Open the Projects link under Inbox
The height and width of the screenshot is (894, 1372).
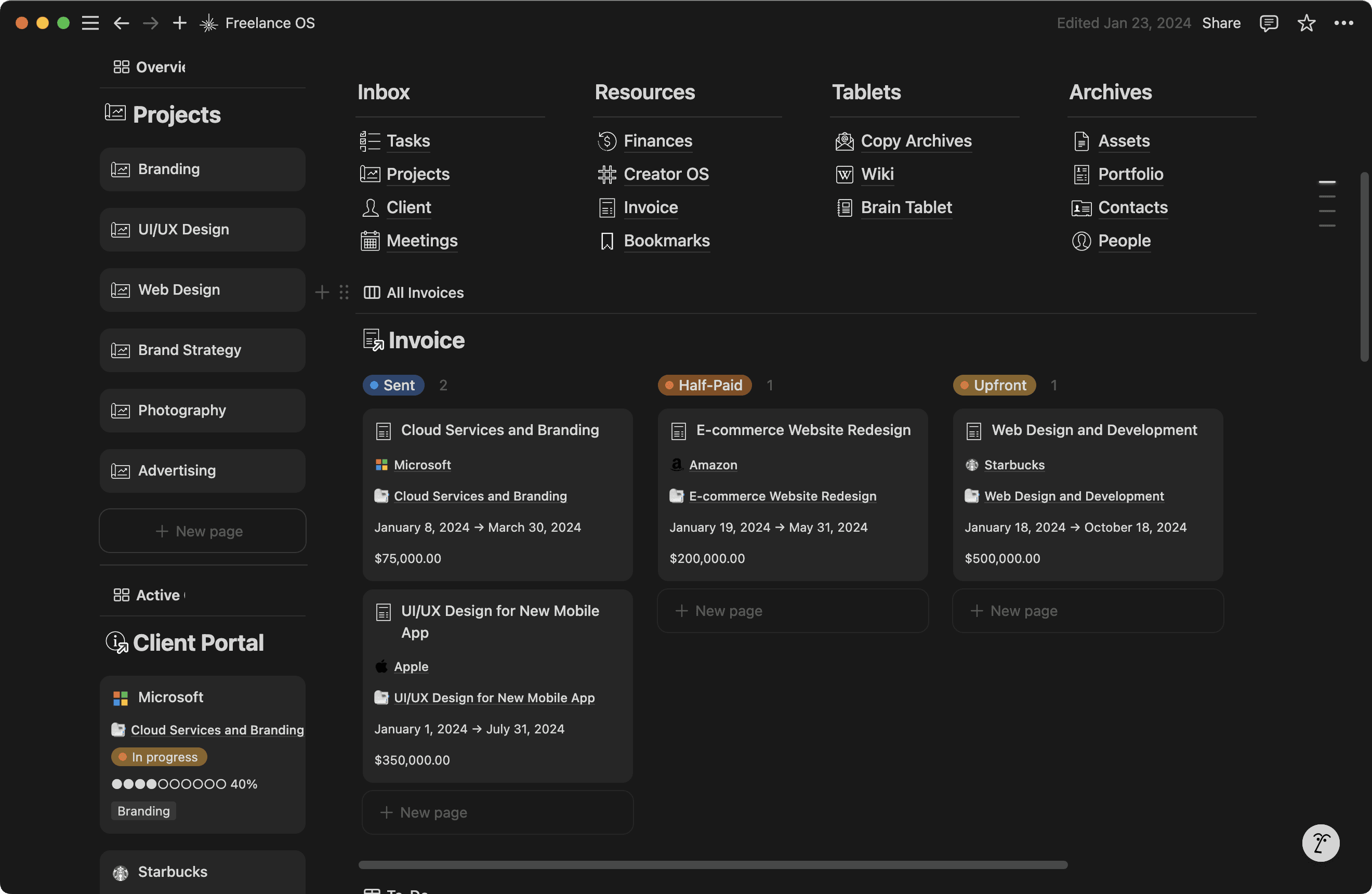click(418, 174)
